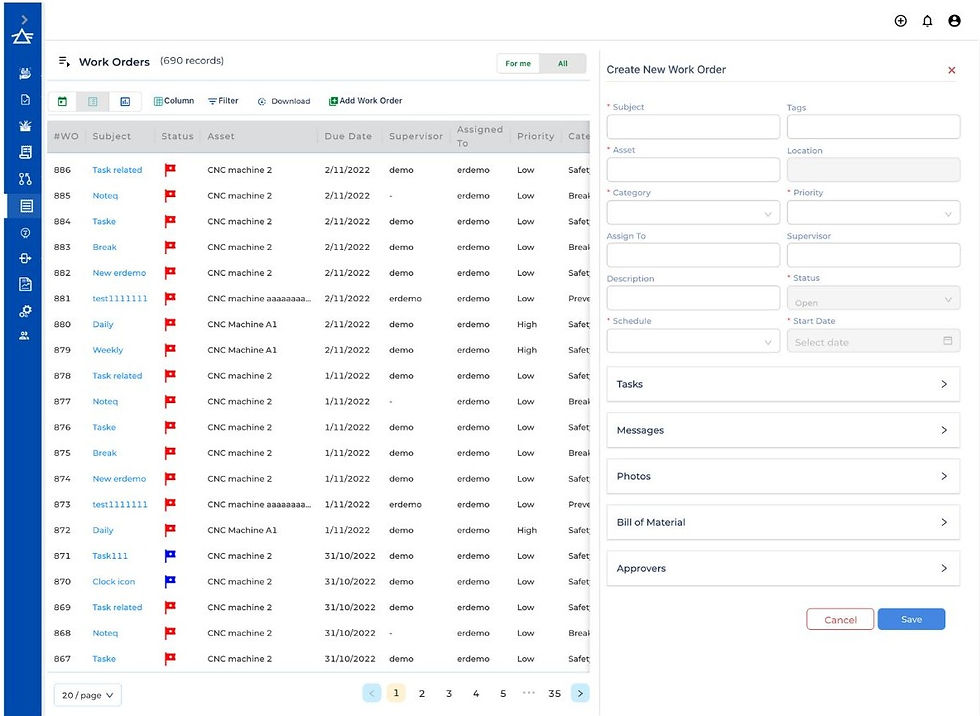The image size is (980, 716).
Task: Open the Column chooser
Action: pyautogui.click(x=174, y=101)
